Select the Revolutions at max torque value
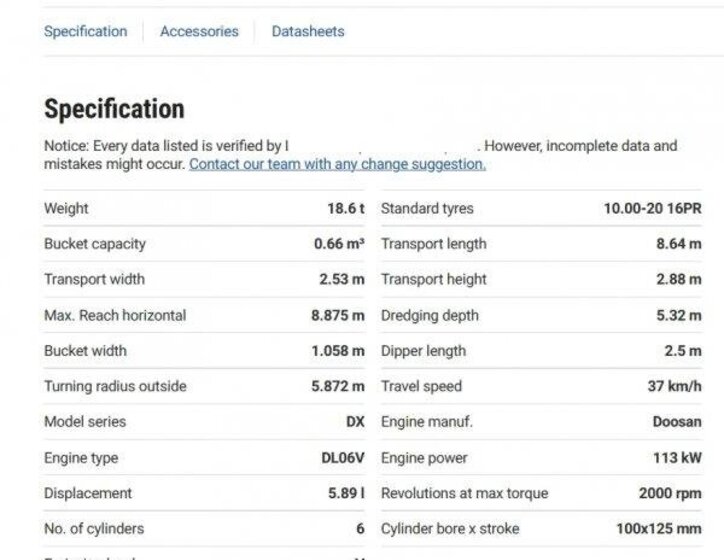Image resolution: width=724 pixels, height=560 pixels. (669, 493)
